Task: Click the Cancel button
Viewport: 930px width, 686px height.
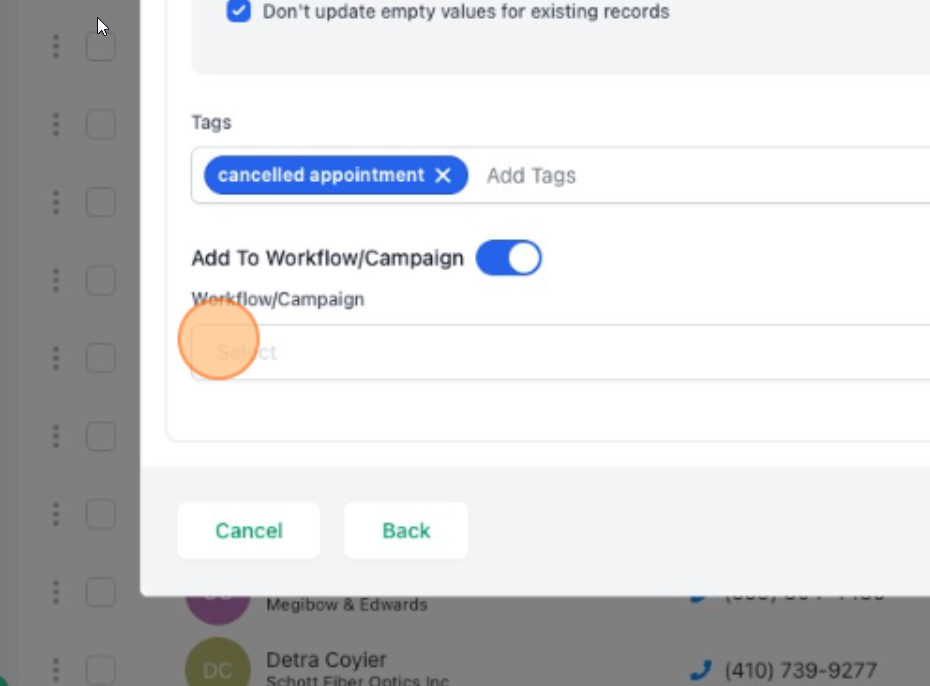Action: click(249, 531)
